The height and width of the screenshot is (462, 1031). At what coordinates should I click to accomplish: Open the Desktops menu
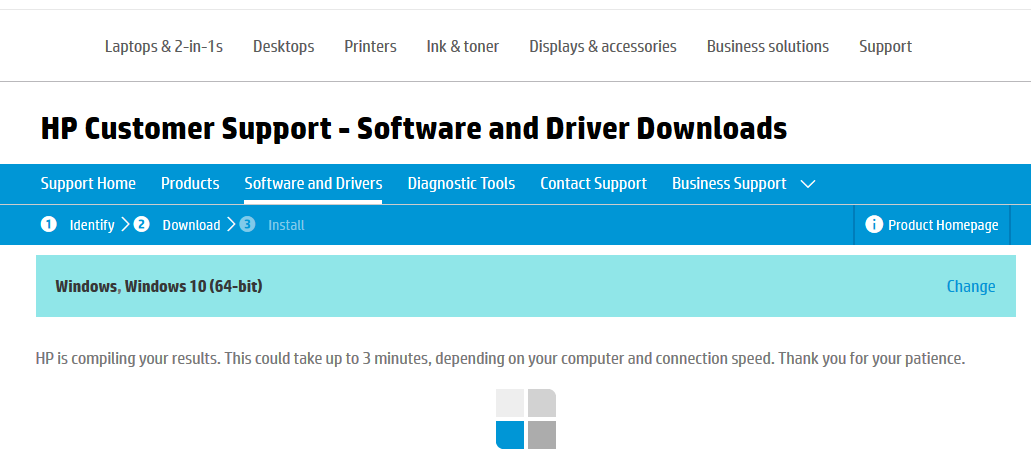(x=283, y=47)
